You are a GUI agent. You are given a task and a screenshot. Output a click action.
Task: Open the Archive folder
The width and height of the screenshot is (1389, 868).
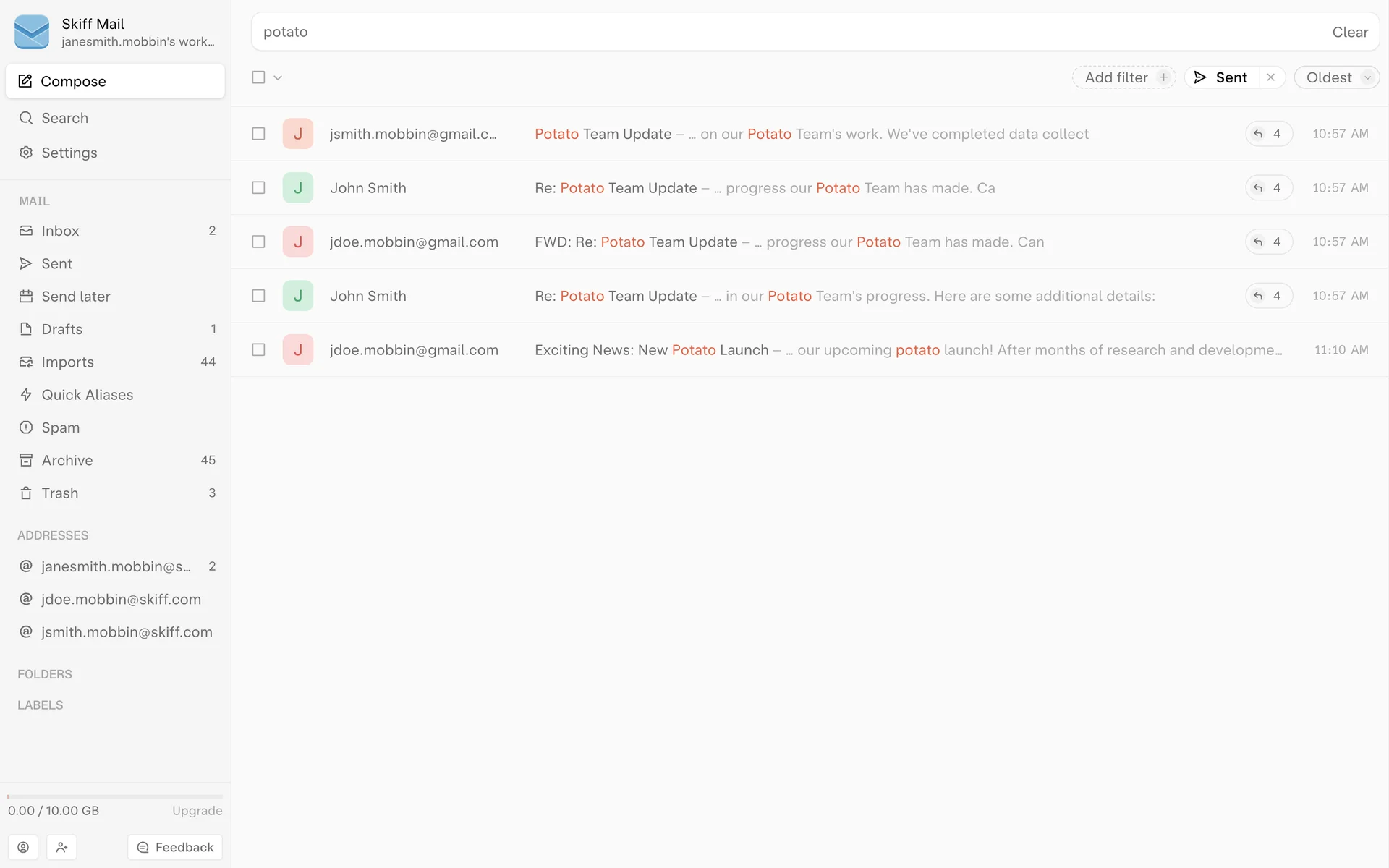(67, 461)
